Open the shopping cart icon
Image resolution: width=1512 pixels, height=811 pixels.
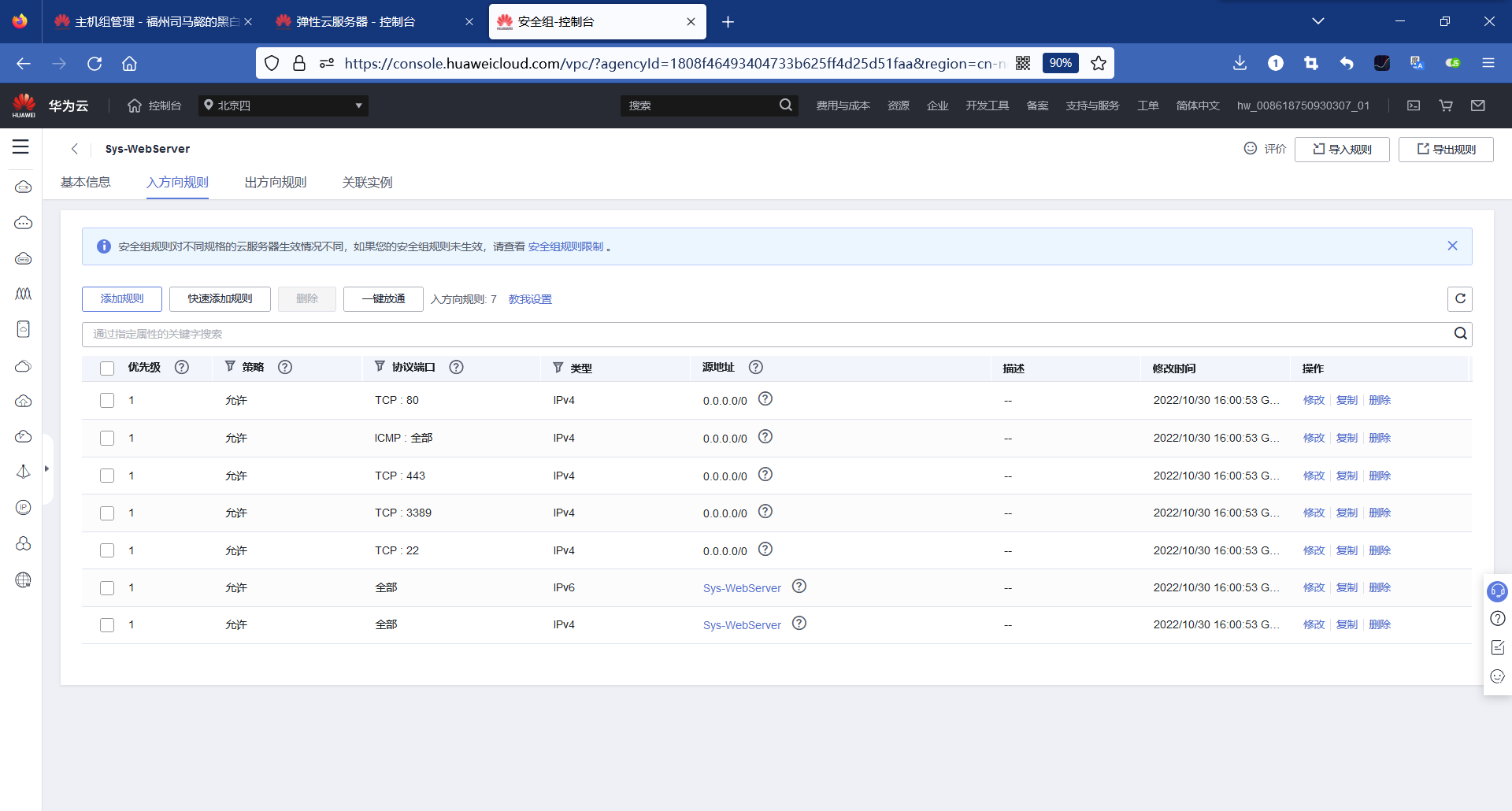(x=1446, y=106)
